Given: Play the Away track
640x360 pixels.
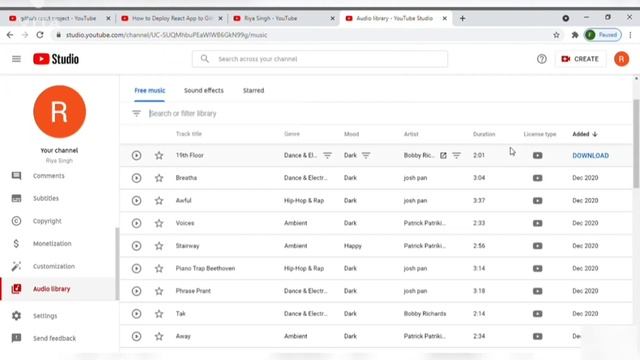Looking at the screenshot, I should [136, 336].
